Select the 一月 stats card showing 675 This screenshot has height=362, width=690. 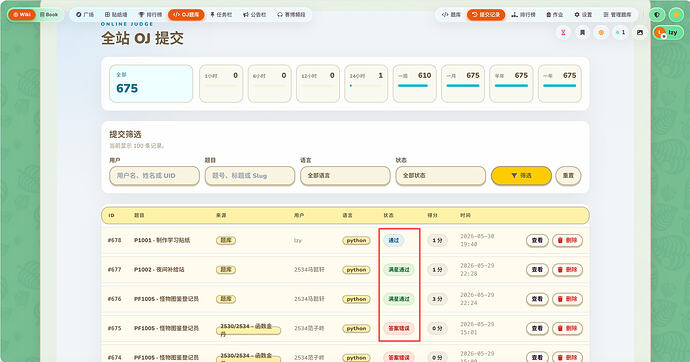pos(463,84)
